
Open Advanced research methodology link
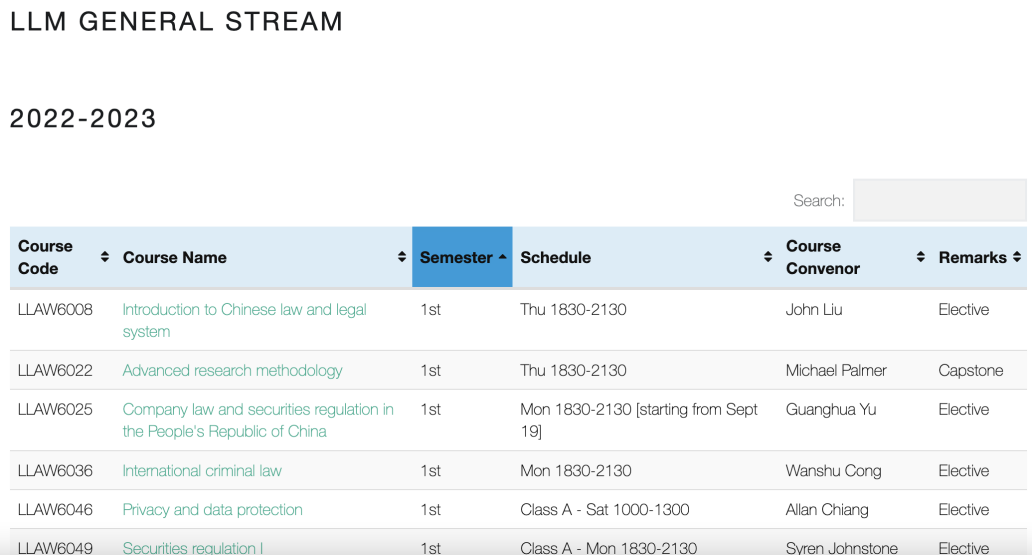click(232, 370)
